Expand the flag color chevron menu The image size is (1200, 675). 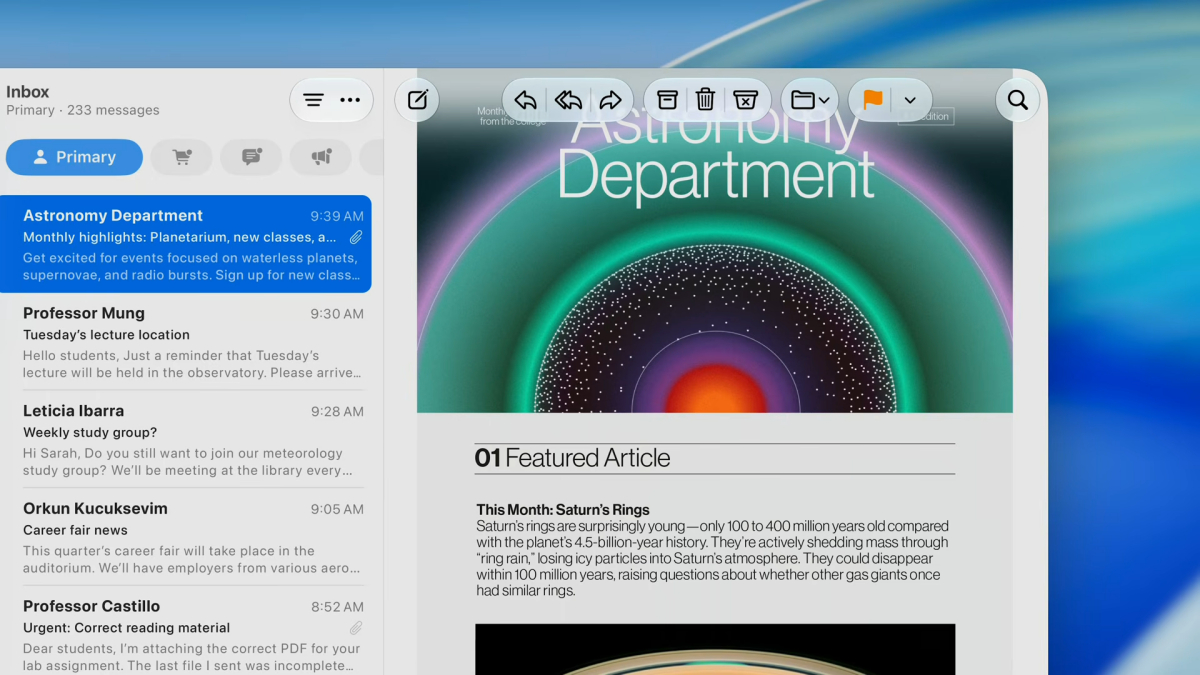click(910, 100)
